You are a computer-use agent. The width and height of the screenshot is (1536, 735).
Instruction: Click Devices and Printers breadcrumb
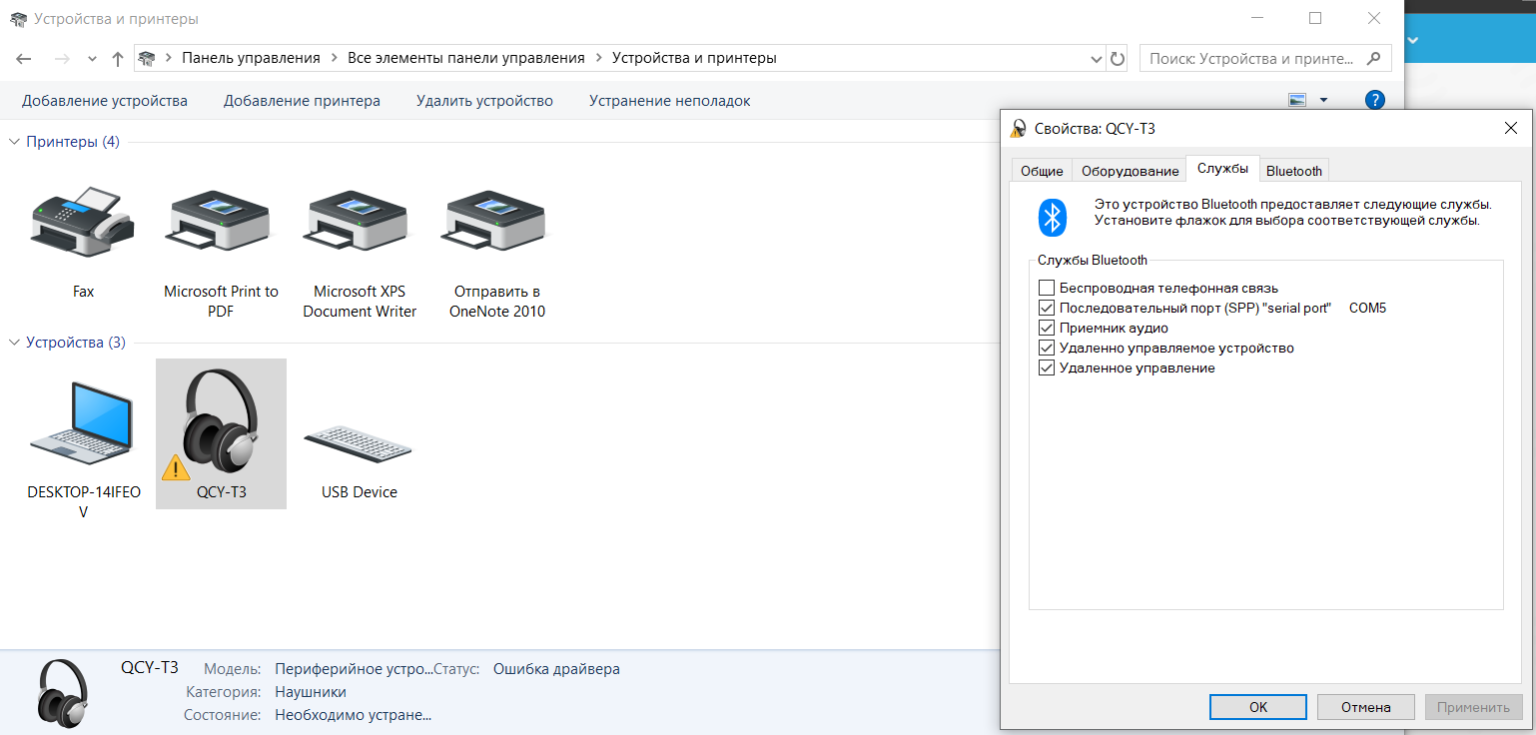(694, 58)
